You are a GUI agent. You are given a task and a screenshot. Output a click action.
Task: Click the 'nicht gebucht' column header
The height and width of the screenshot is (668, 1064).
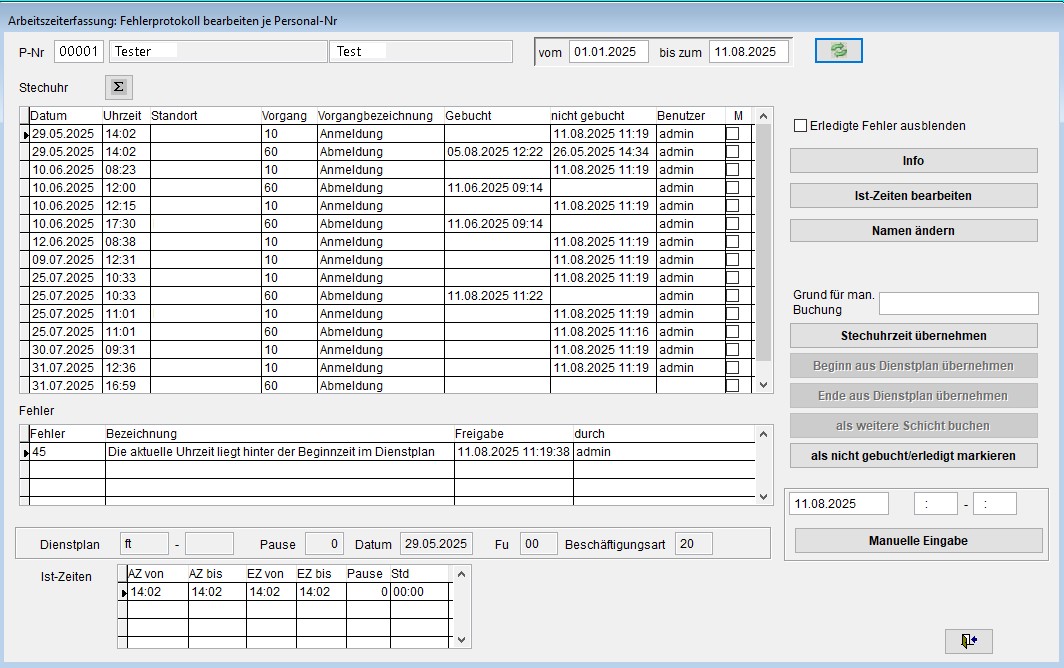point(603,116)
